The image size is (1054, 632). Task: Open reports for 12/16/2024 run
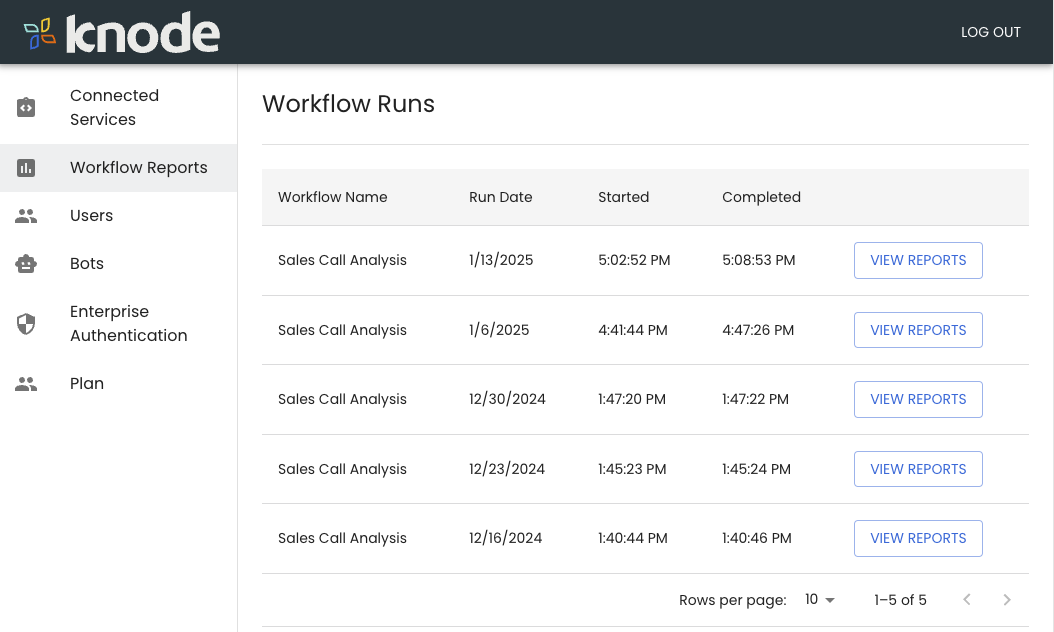(918, 538)
